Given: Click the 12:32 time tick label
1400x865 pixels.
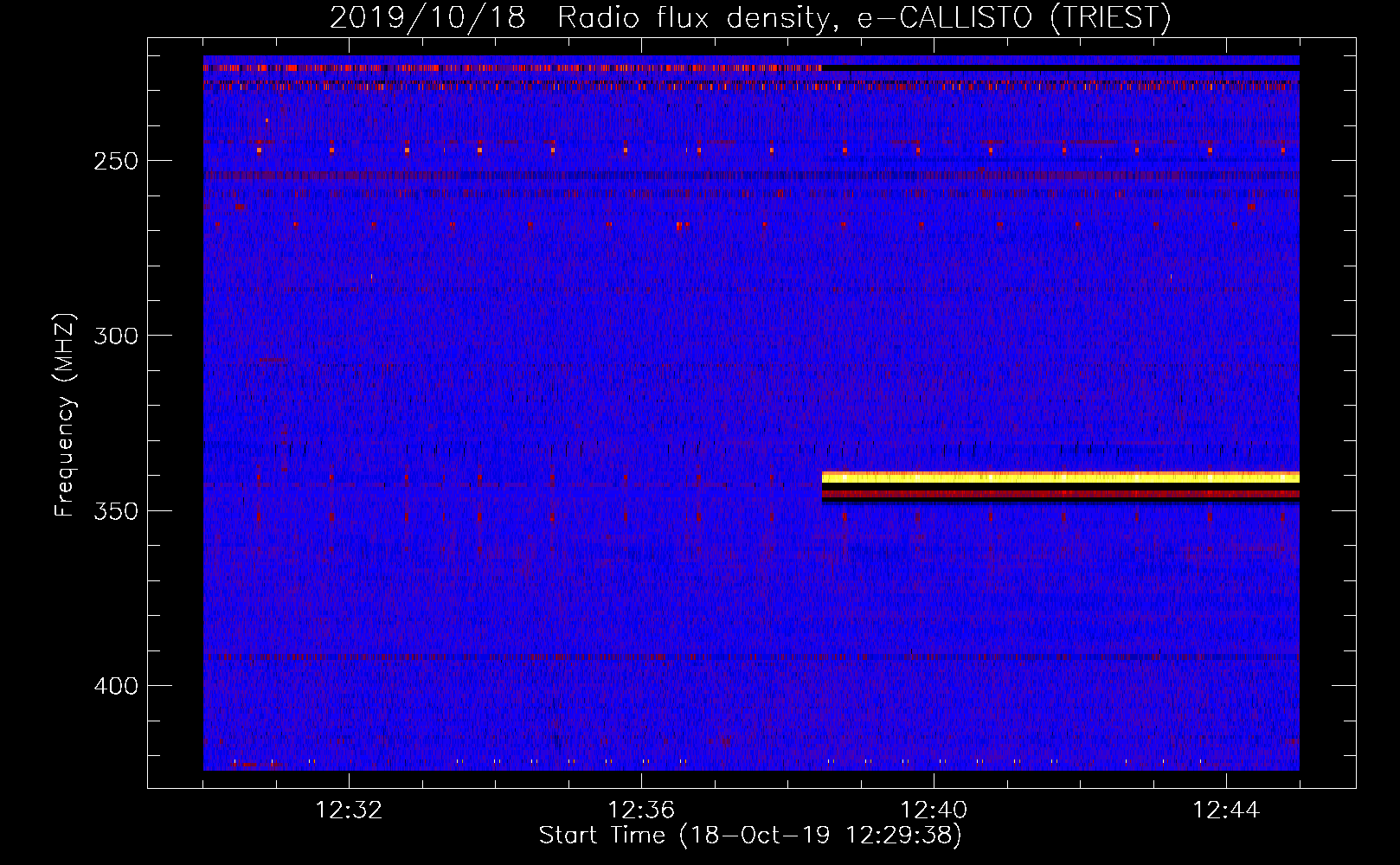Looking at the screenshot, I should coord(349,811).
